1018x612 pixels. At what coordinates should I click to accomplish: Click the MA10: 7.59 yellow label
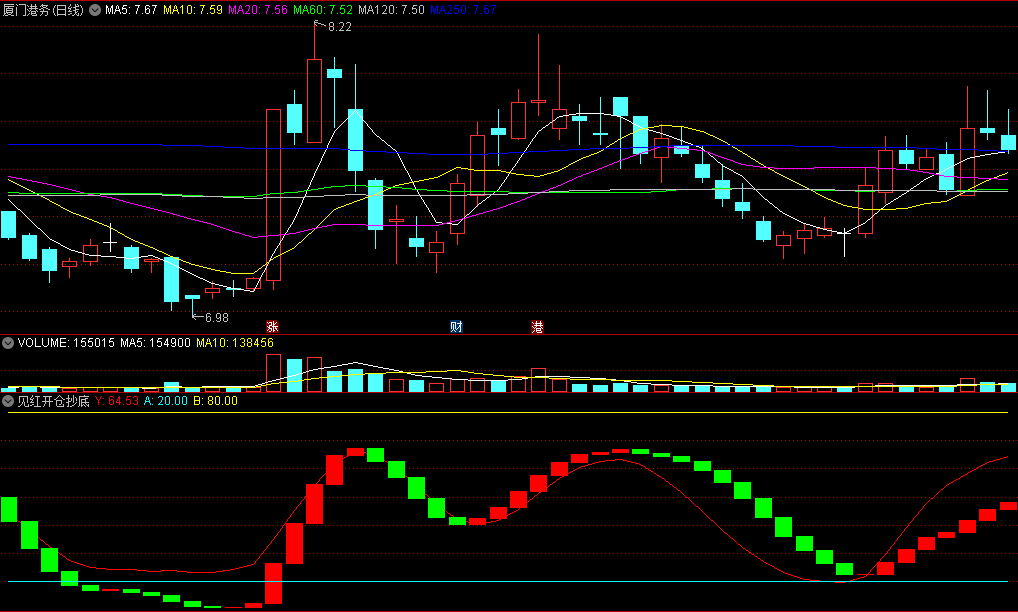pos(193,10)
